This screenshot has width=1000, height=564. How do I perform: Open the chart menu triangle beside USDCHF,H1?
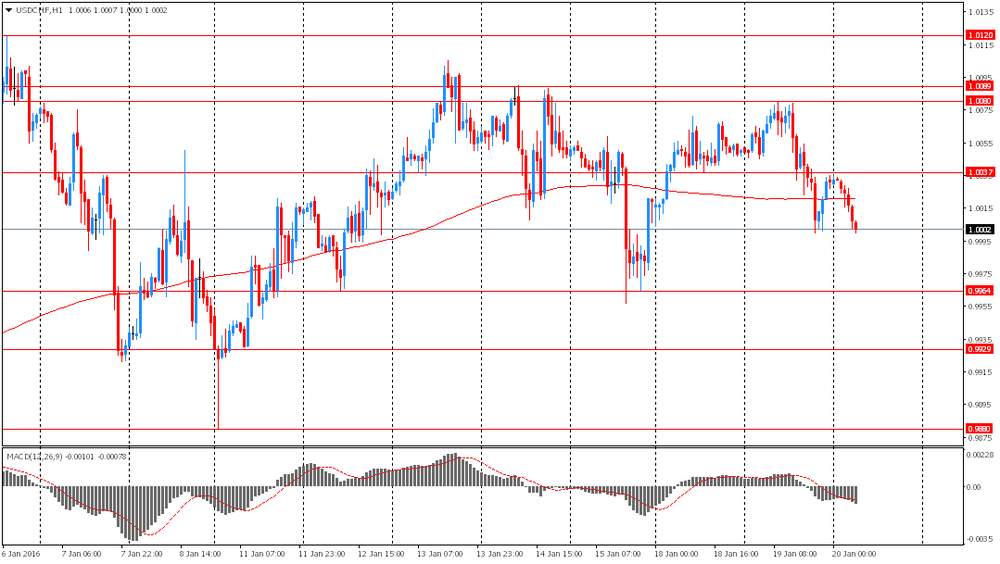(x=9, y=10)
